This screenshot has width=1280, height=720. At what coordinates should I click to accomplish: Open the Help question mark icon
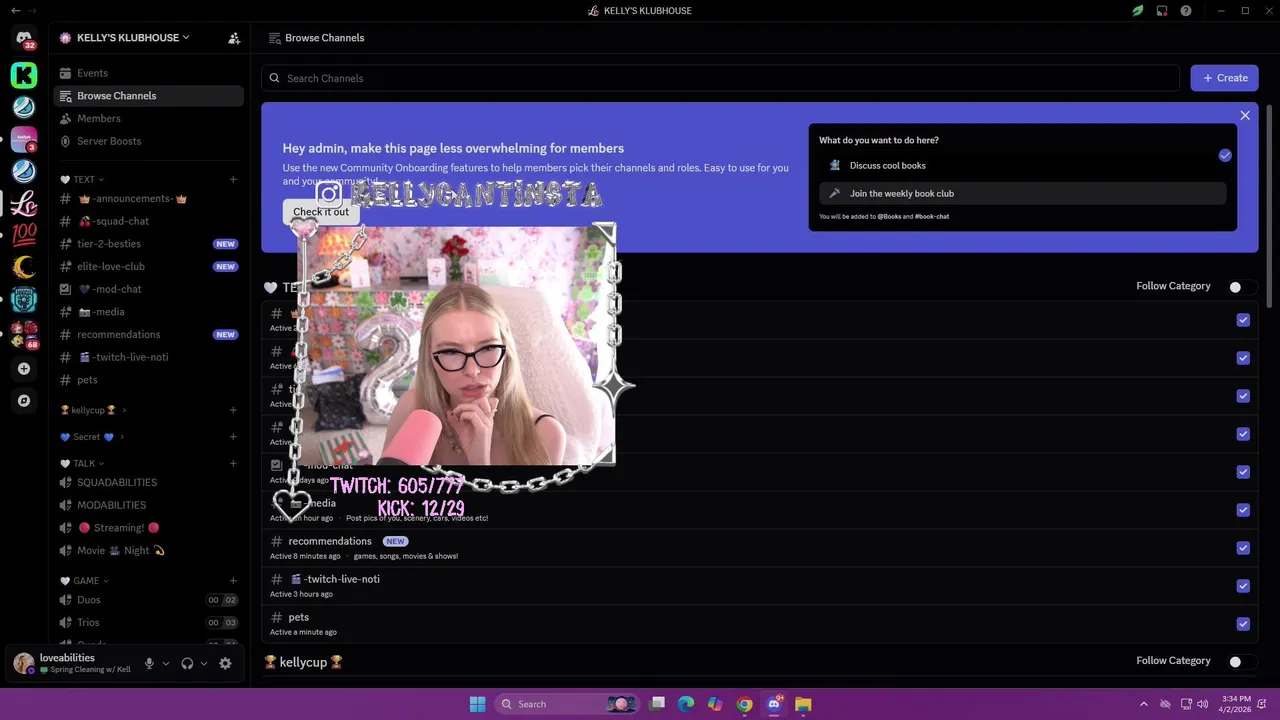(1186, 11)
